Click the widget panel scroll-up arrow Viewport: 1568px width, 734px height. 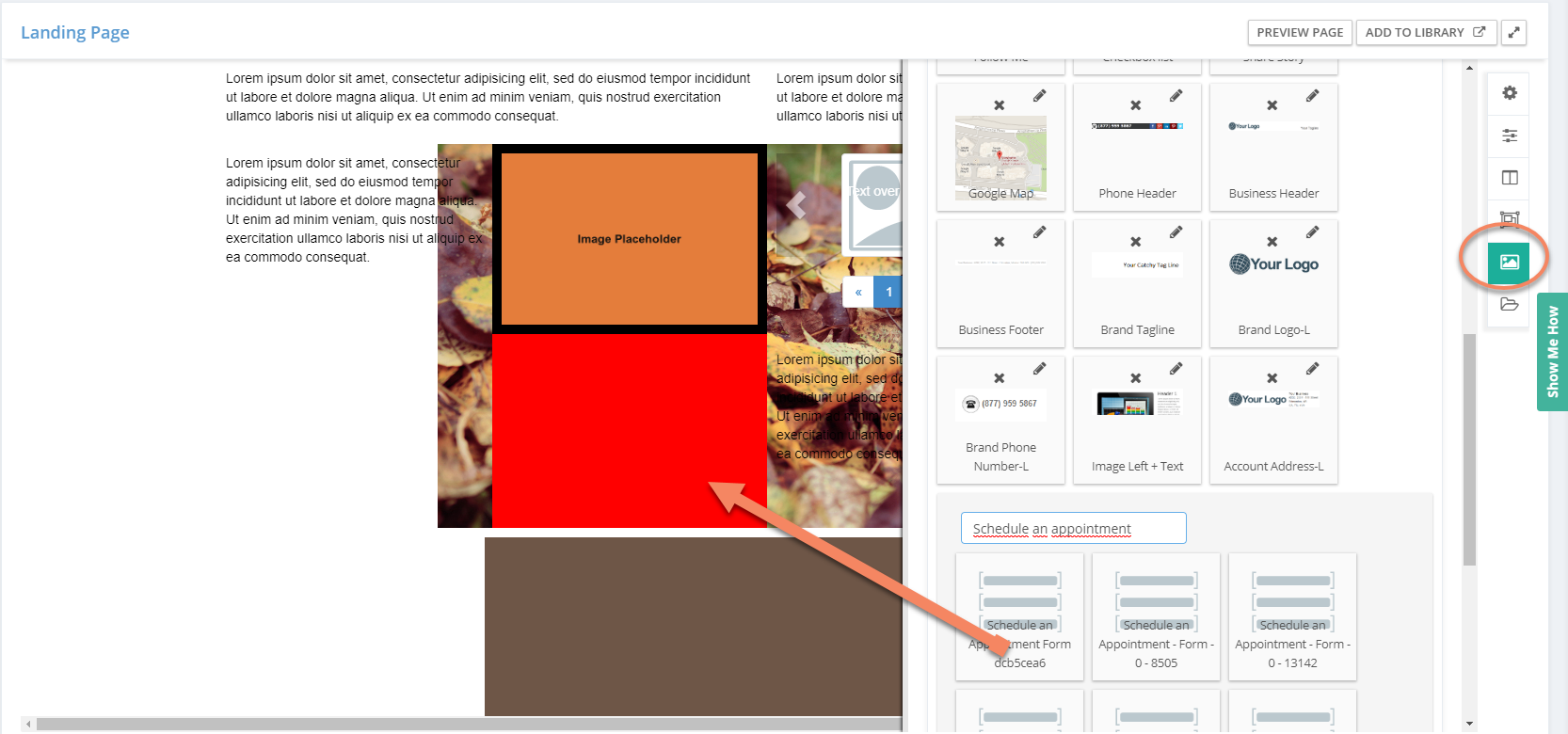coord(1469,68)
